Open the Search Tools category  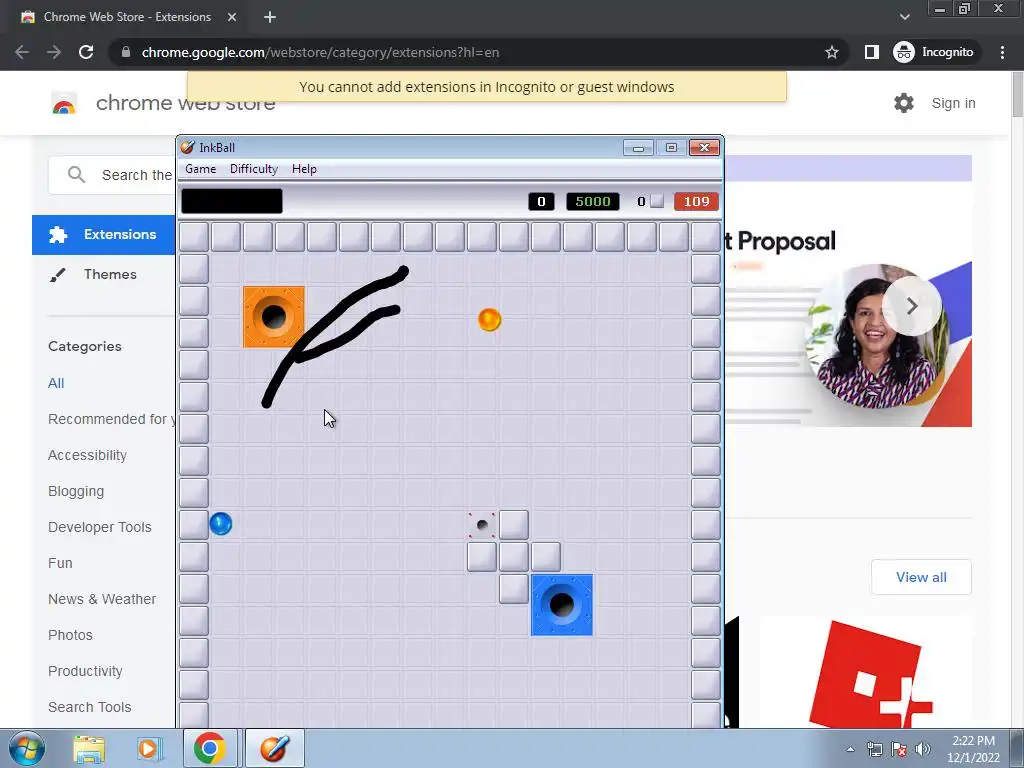pos(89,707)
